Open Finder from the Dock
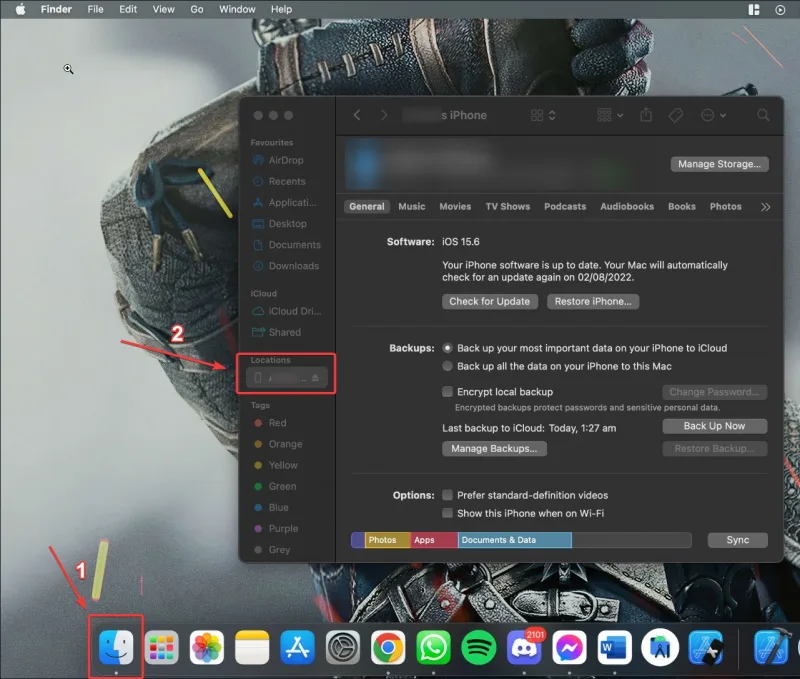800x679 pixels. 116,647
